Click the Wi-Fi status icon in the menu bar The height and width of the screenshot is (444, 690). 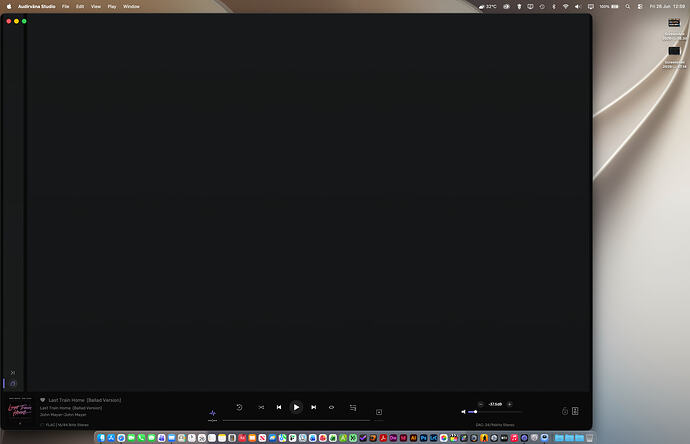coord(566,7)
